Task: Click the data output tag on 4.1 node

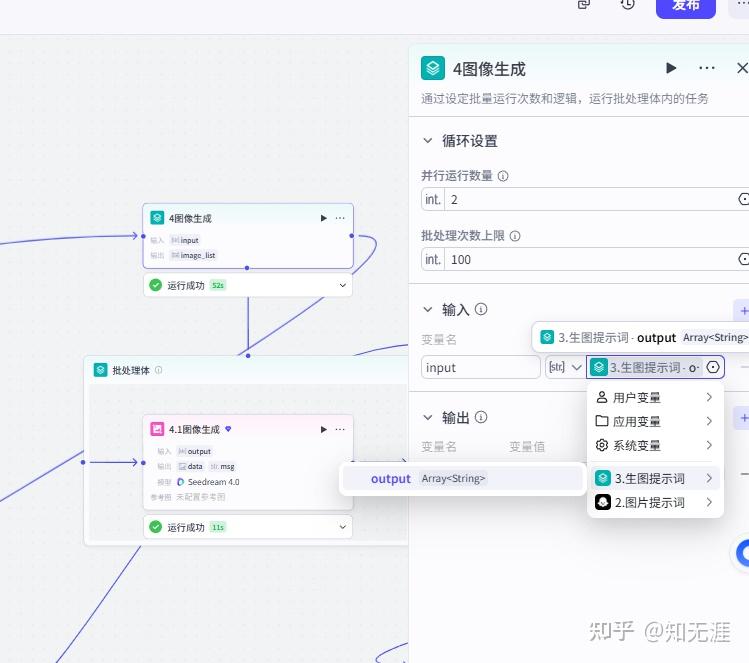Action: point(191,467)
